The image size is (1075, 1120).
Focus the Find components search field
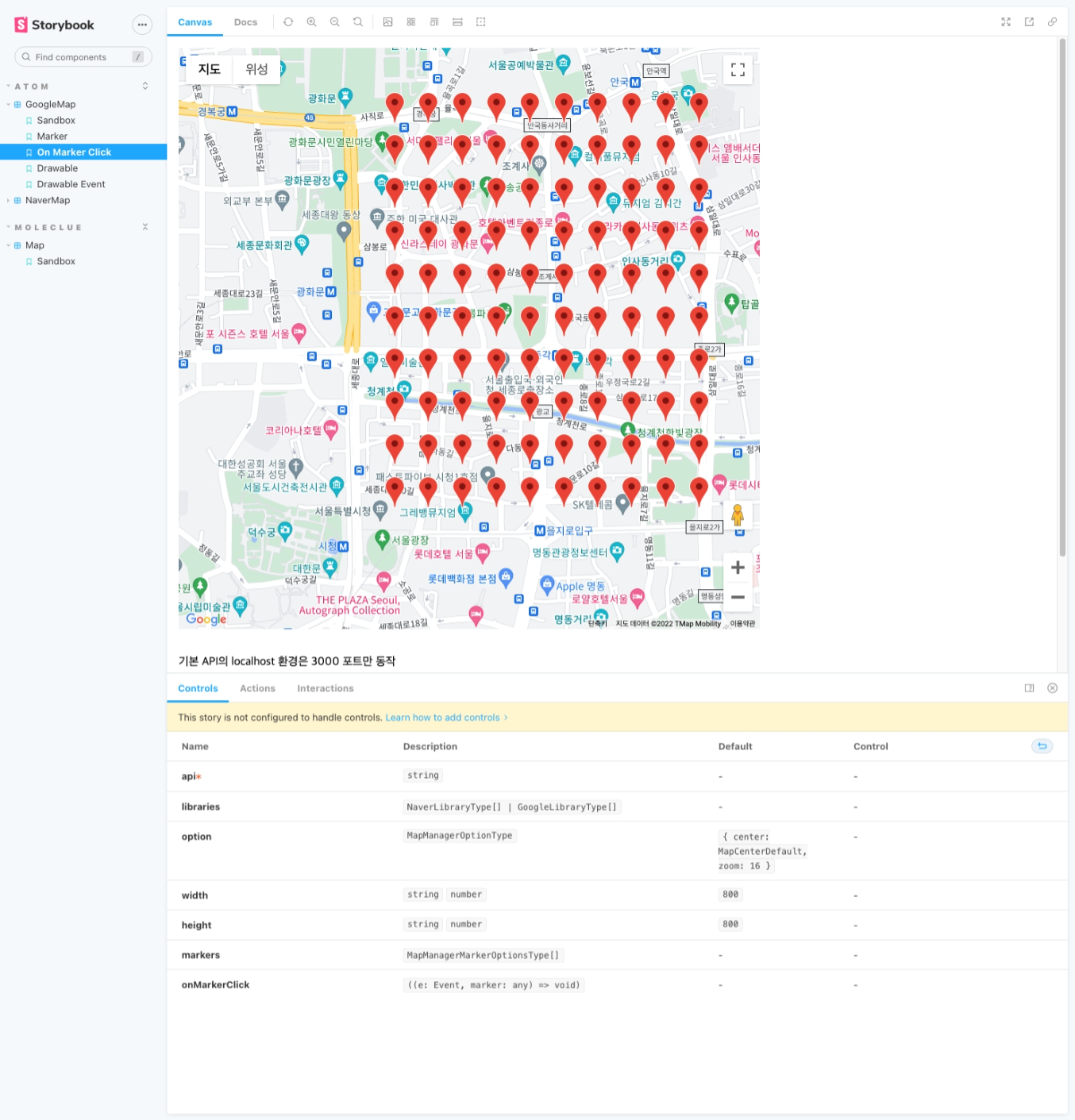click(83, 57)
